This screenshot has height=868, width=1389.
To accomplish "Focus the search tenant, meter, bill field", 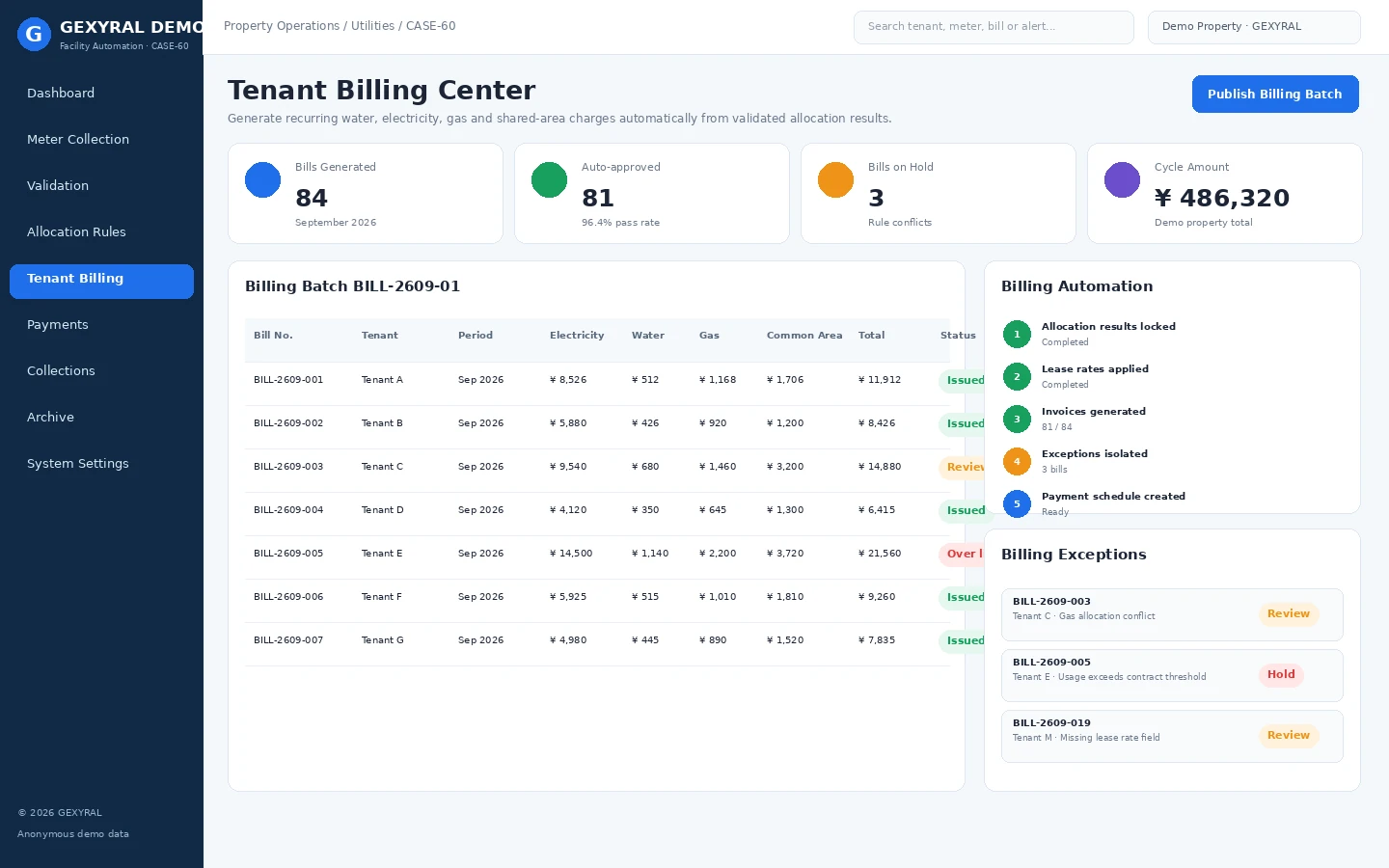I will coord(994,27).
